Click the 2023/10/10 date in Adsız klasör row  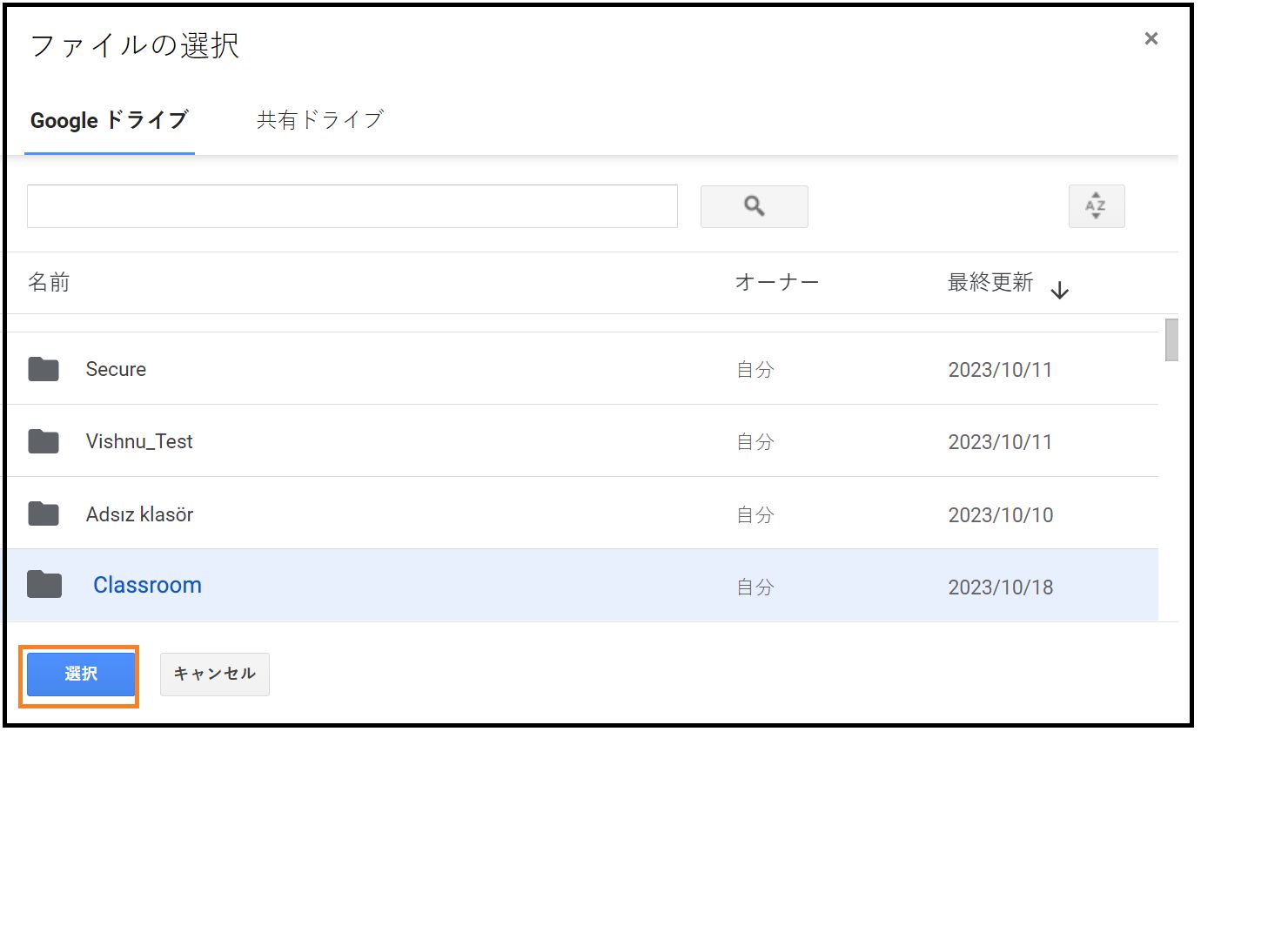tap(1001, 515)
